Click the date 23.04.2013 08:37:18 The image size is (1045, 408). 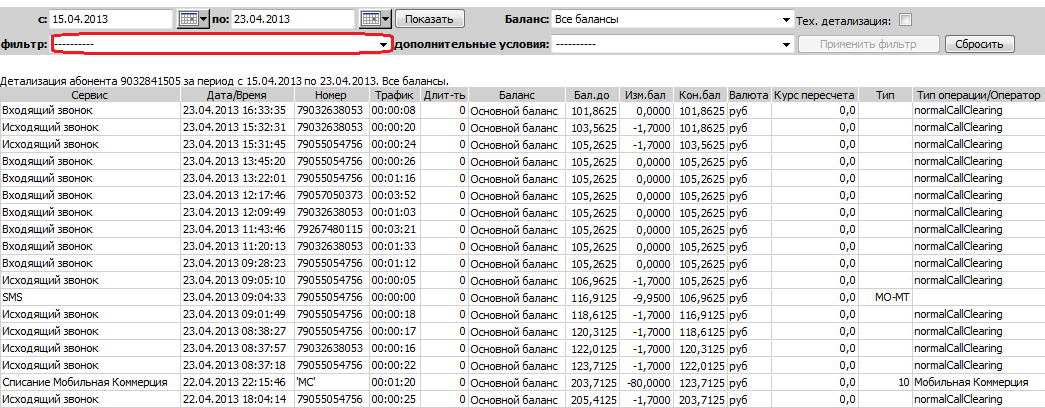tap(234, 365)
